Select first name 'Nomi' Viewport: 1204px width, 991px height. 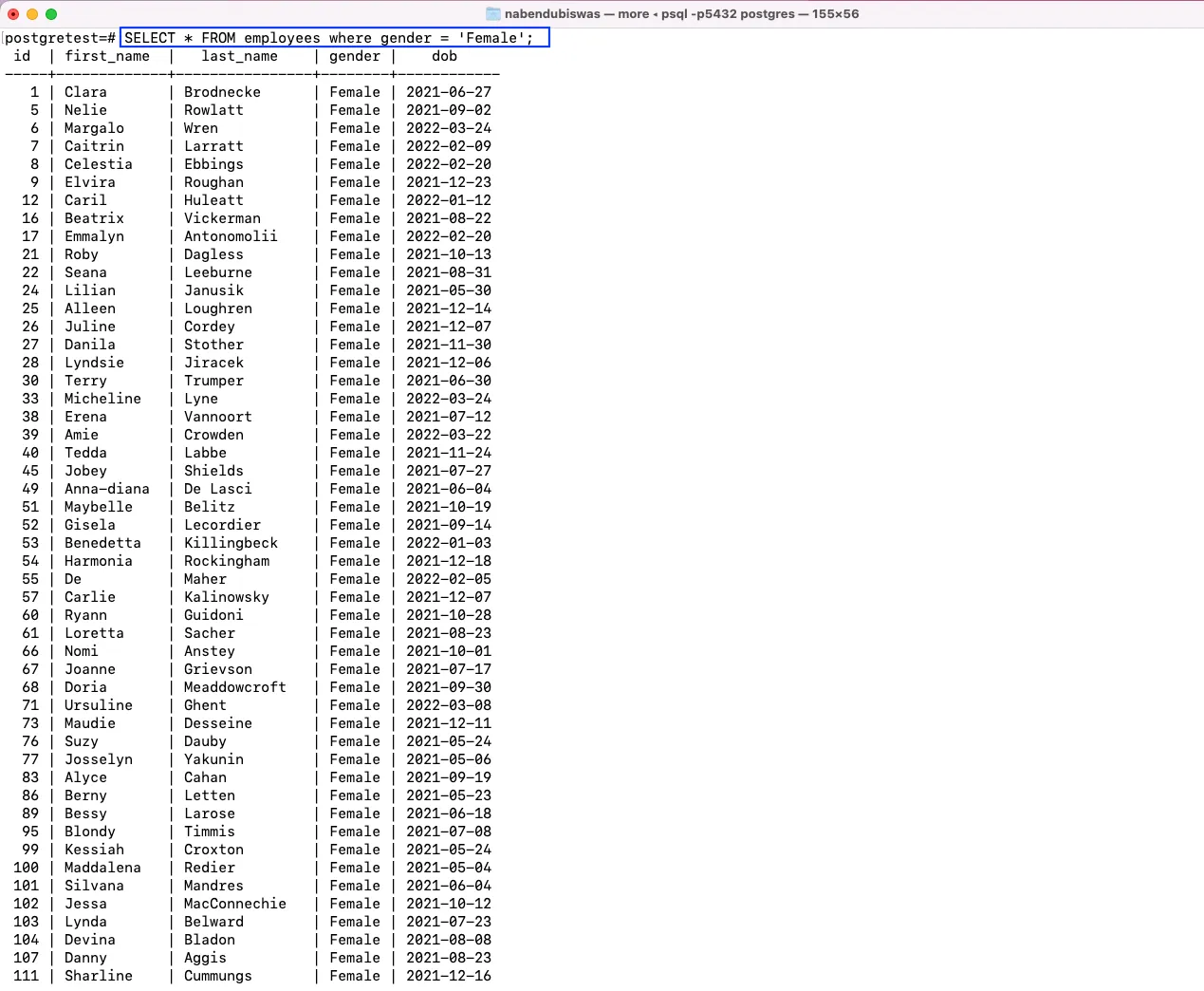tap(82, 651)
